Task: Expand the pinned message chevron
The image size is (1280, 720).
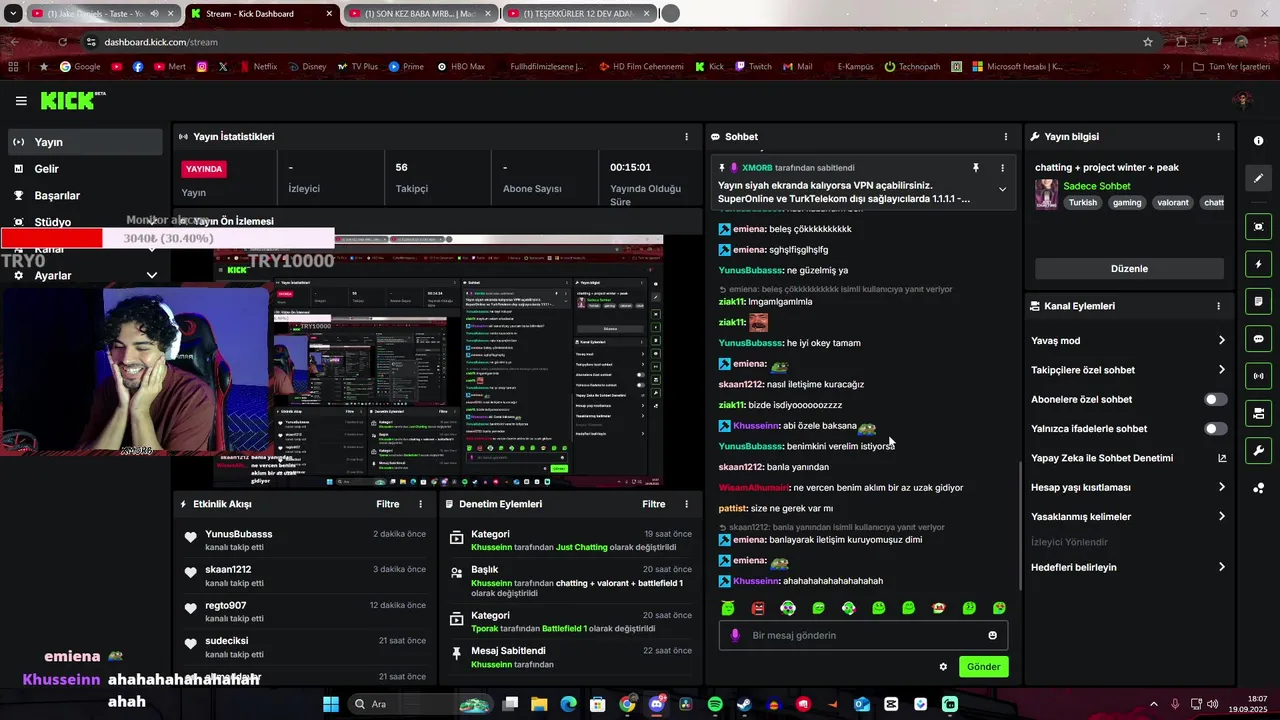Action: click(1002, 189)
